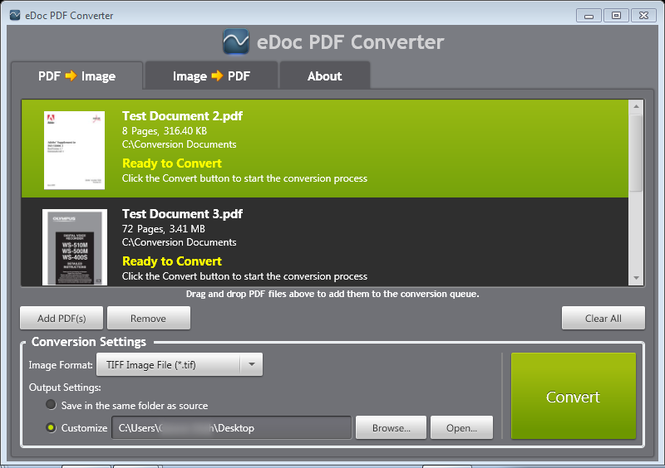665x468 pixels.
Task: Click the Browse... button
Action: [391, 428]
